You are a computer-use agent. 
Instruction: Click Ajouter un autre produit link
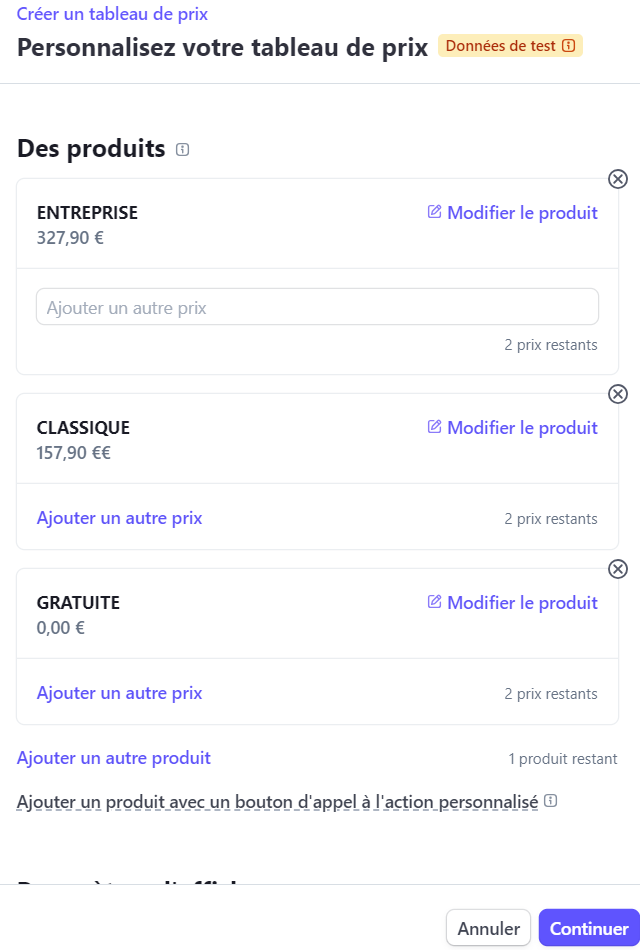114,758
